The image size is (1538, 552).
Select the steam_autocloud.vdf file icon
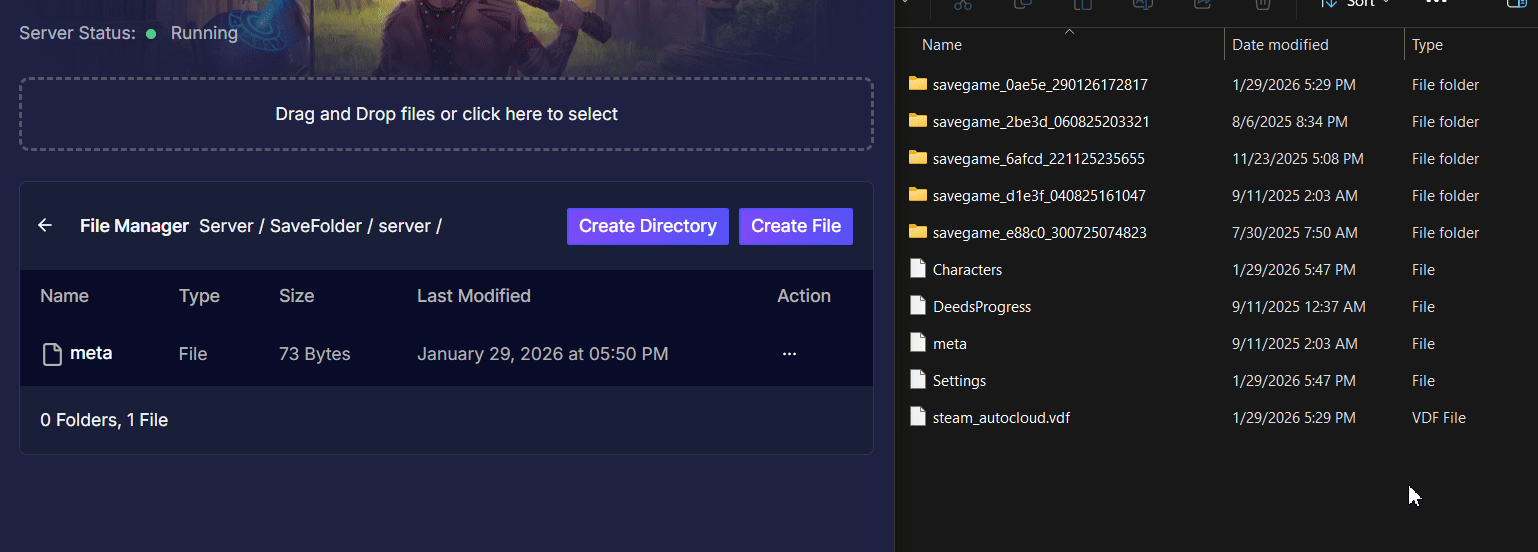(x=918, y=417)
